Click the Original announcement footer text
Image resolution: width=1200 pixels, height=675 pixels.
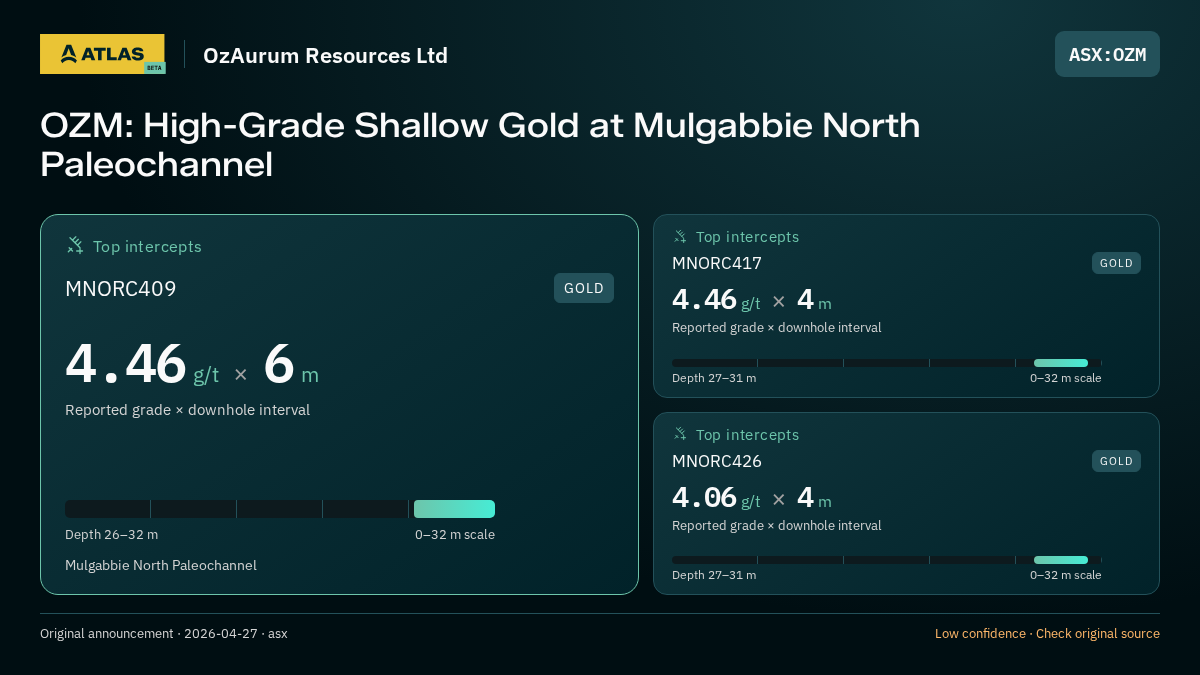164,634
